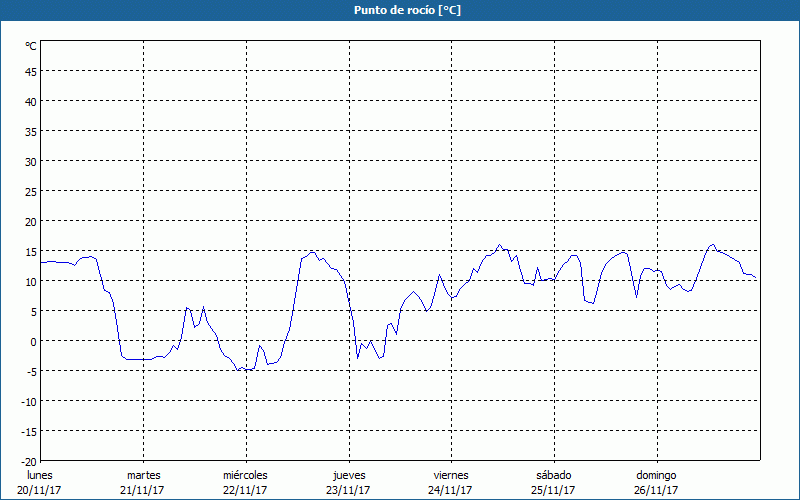This screenshot has height=500, width=800.
Task: Select the 'domingo' day label
Action: [x=656, y=475]
